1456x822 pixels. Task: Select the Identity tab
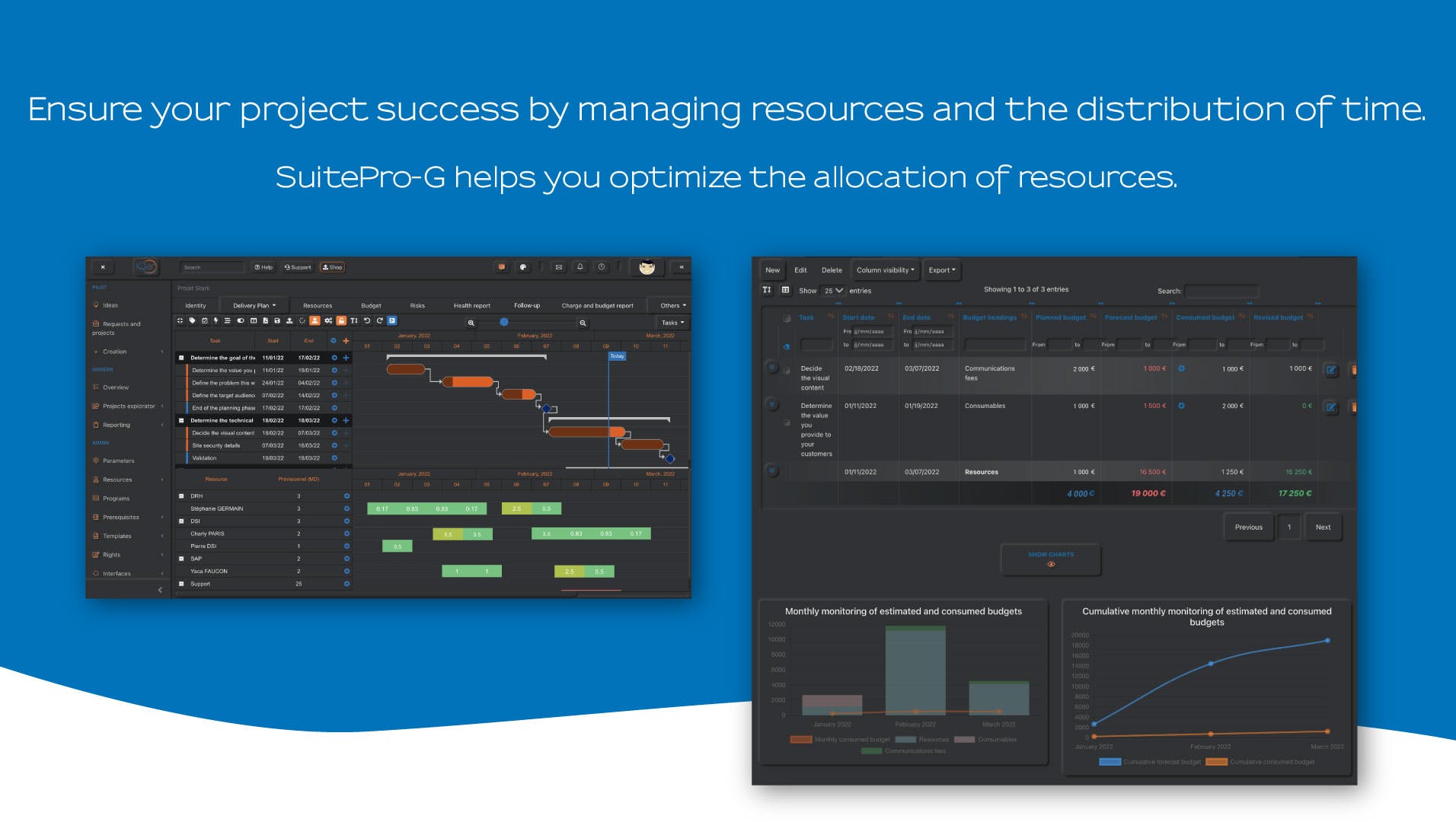[x=196, y=305]
